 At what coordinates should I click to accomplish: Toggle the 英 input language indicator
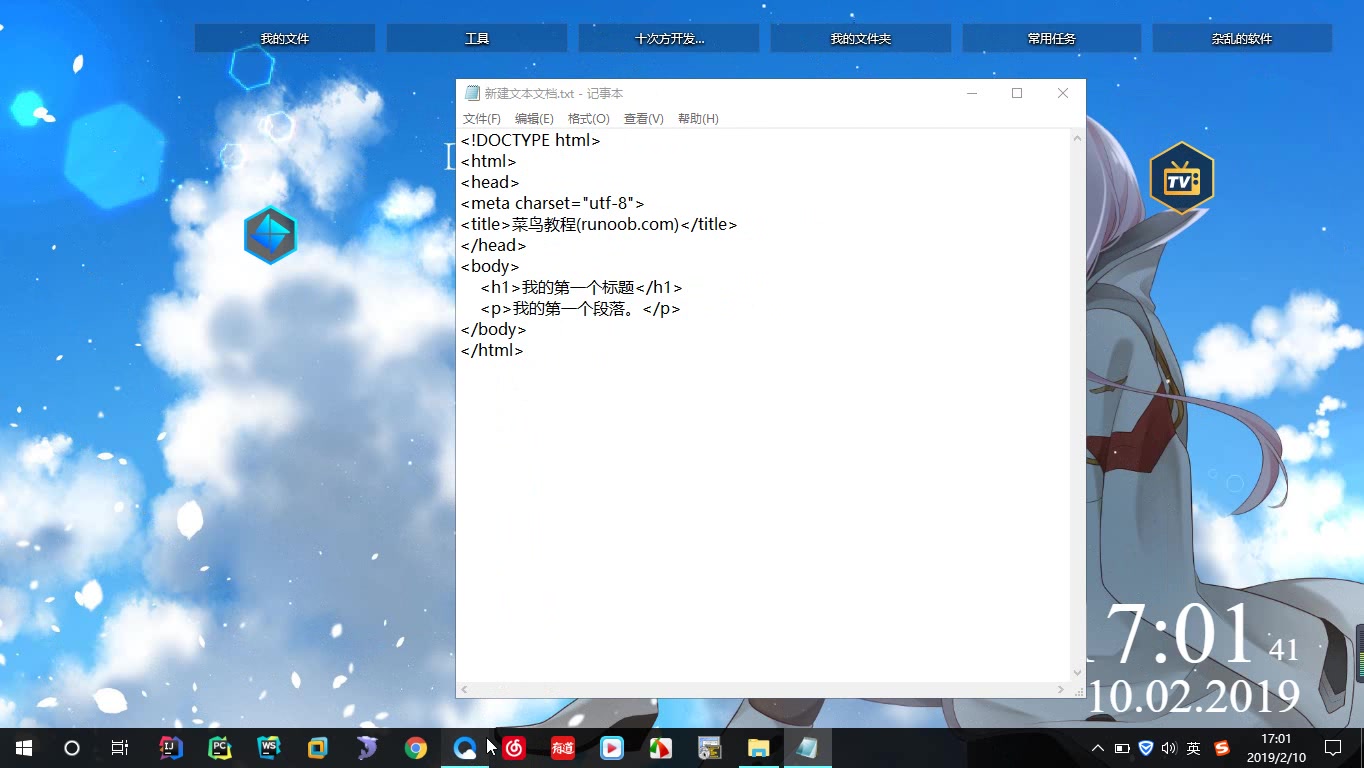tap(1194, 748)
